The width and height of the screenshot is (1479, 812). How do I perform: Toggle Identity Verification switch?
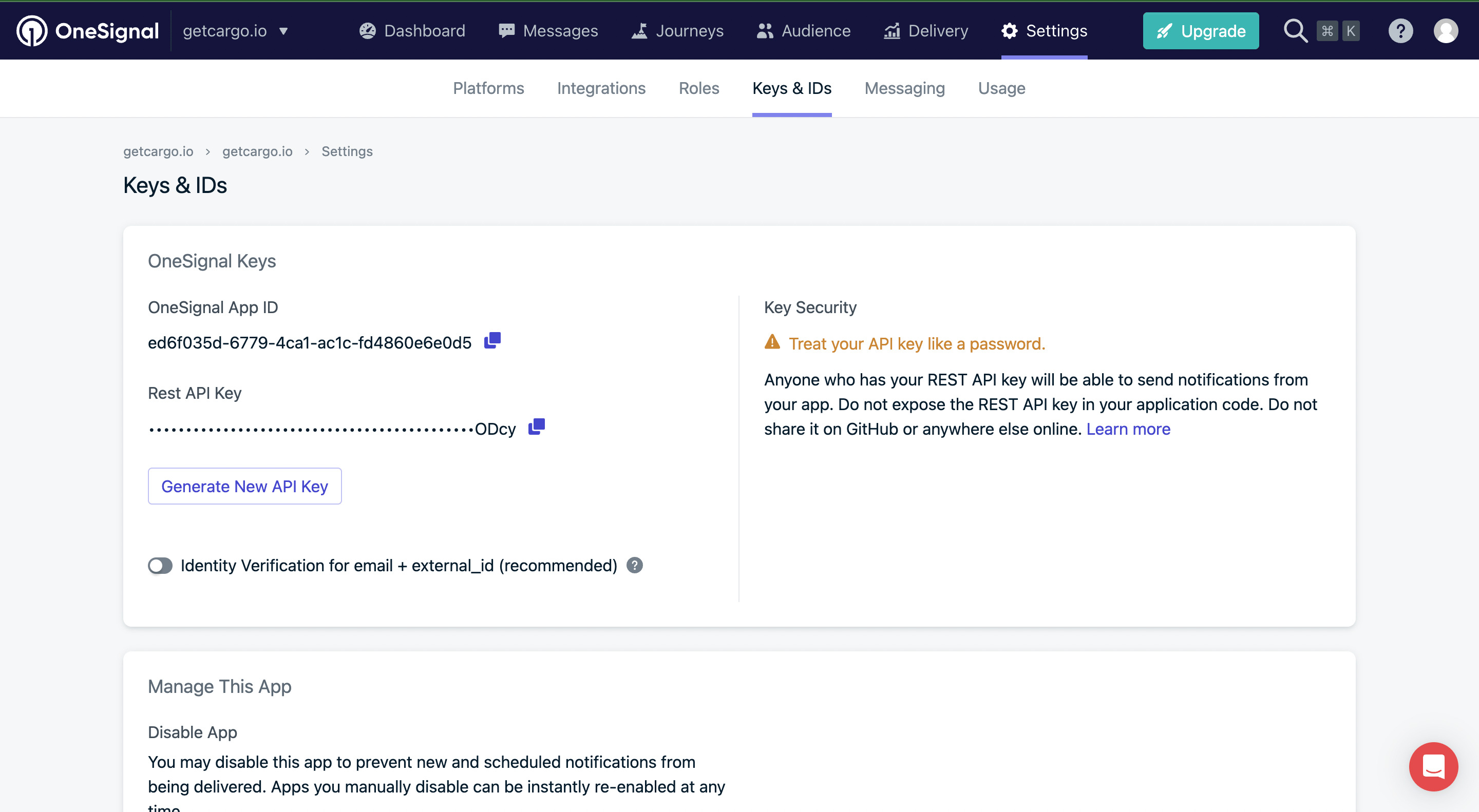tap(160, 565)
